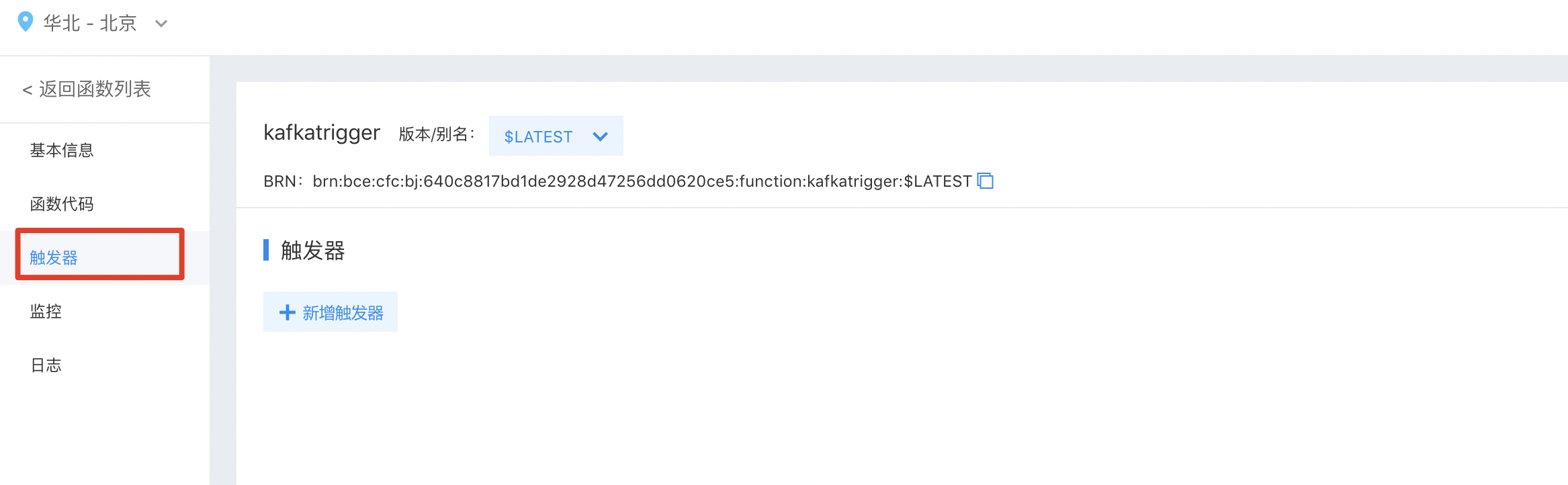The image size is (1568, 485).
Task: Click the blue bar beside 触发器 heading
Action: [266, 250]
